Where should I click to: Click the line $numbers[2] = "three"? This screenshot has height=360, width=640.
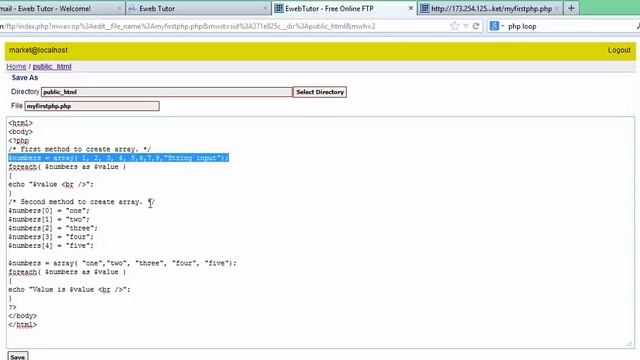(x=53, y=228)
